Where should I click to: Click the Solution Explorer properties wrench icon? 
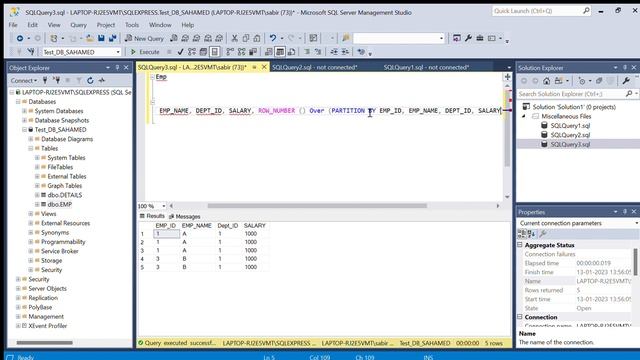click(626, 81)
